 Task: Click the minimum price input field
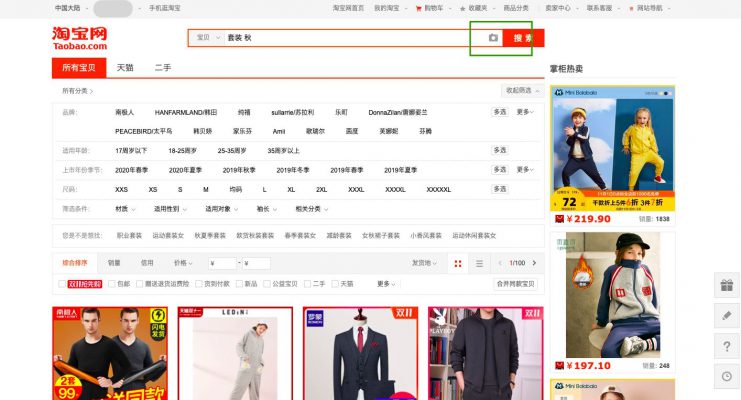[222, 263]
